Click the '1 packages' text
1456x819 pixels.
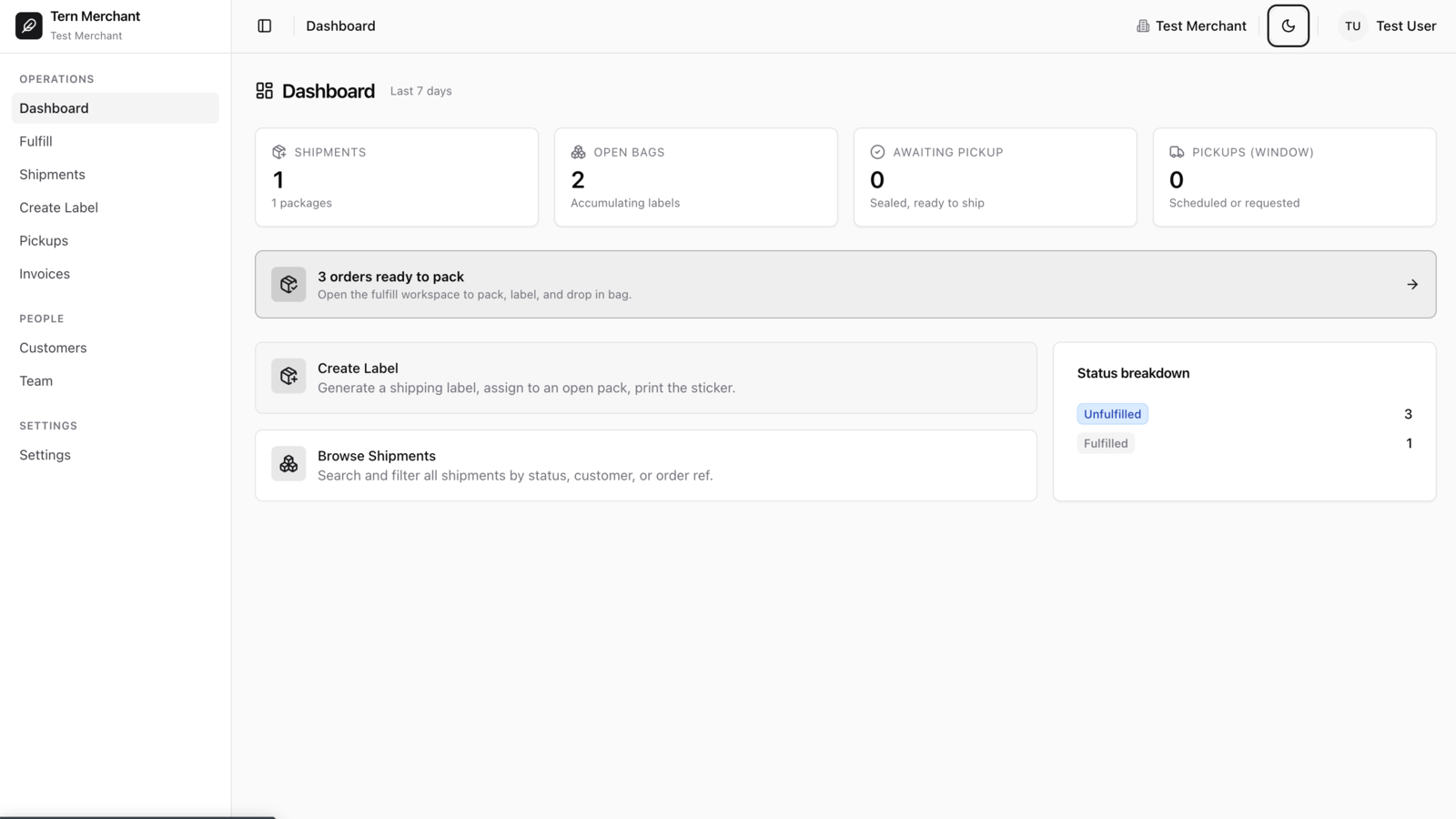click(x=302, y=203)
